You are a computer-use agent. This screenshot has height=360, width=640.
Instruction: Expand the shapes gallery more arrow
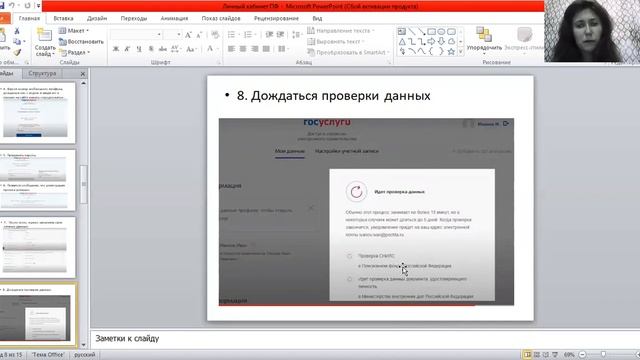pos(460,52)
